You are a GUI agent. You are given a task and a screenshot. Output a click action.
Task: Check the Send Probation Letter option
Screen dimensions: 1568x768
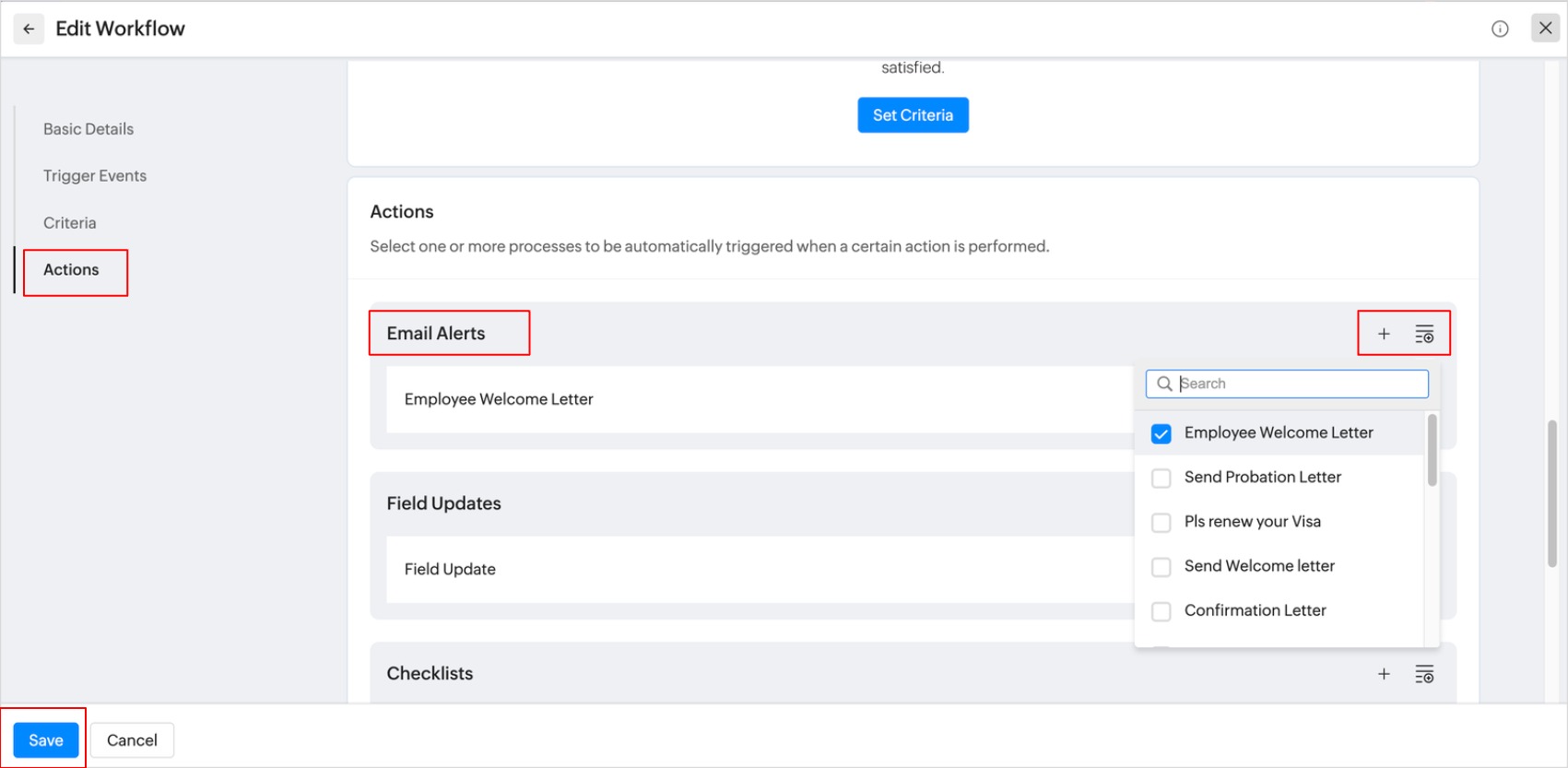coord(1161,478)
